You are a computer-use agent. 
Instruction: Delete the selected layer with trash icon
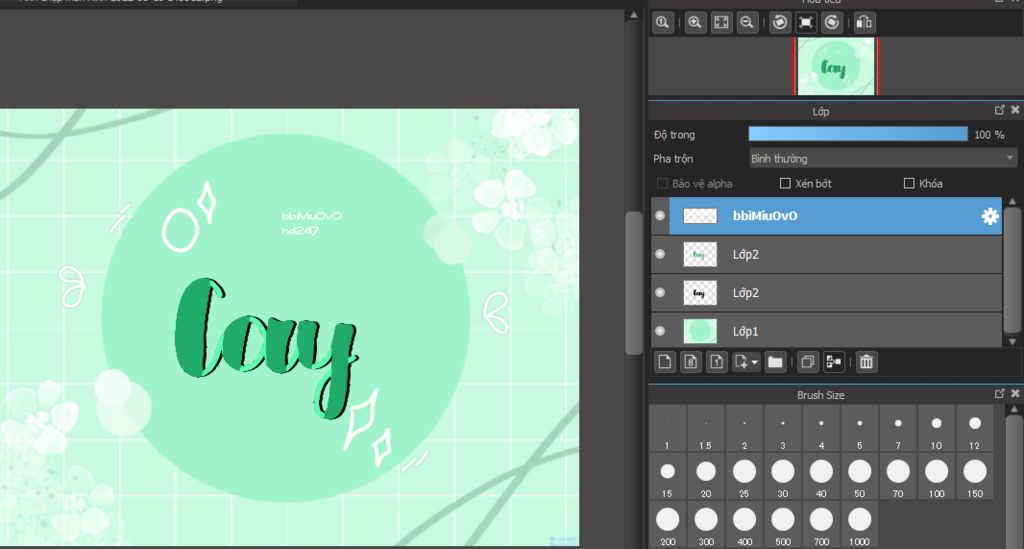[866, 362]
